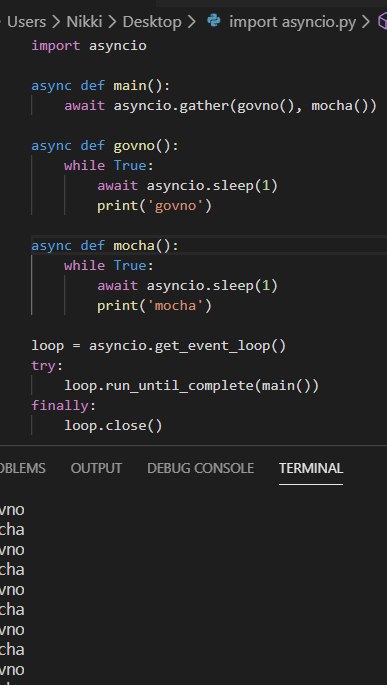Open the 'import asyncio.py' breadcrumb item
This screenshot has width=387, height=685.
(292, 22)
